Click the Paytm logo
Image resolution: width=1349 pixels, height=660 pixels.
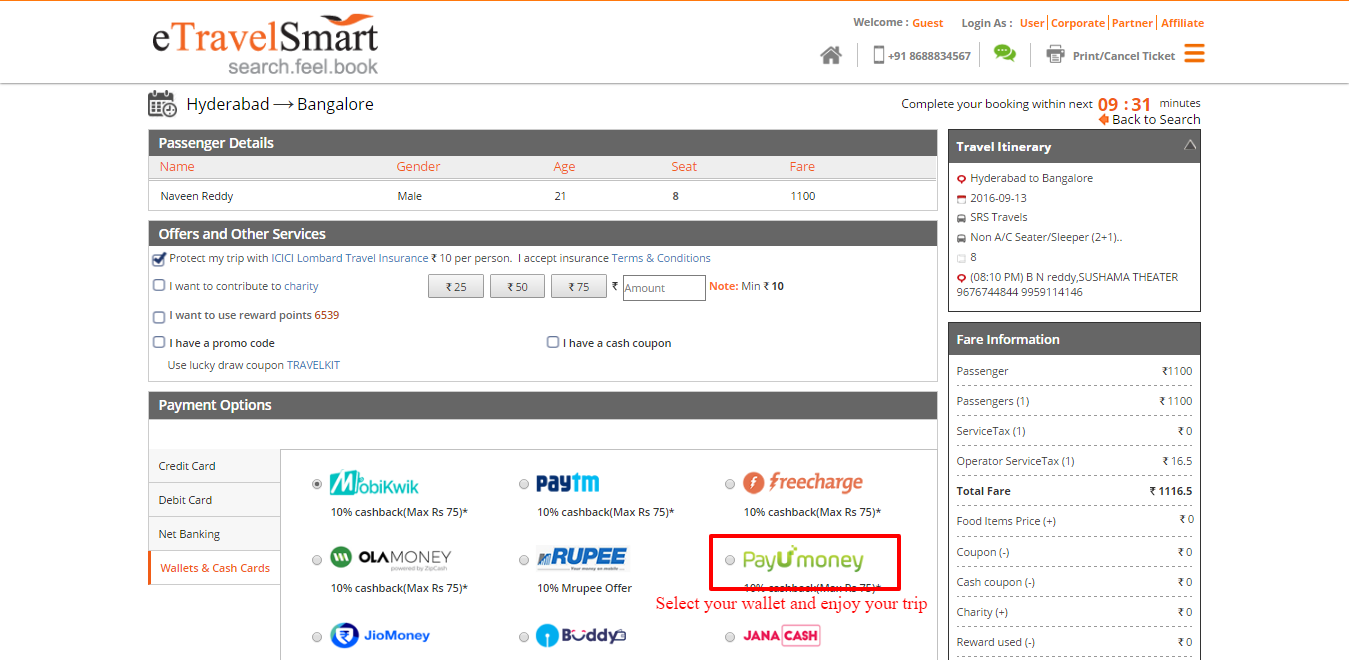tap(568, 484)
